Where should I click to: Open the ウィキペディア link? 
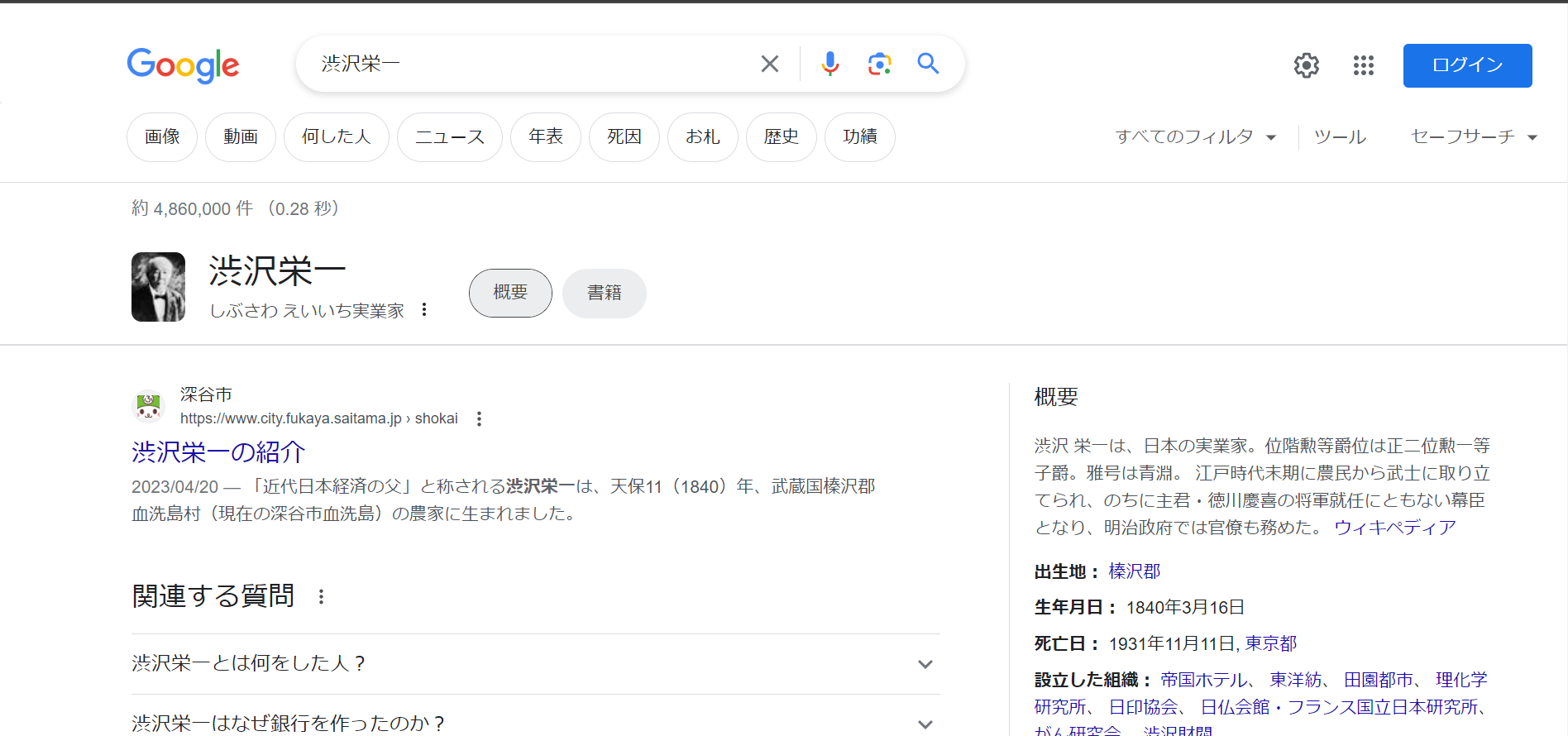click(x=1395, y=528)
